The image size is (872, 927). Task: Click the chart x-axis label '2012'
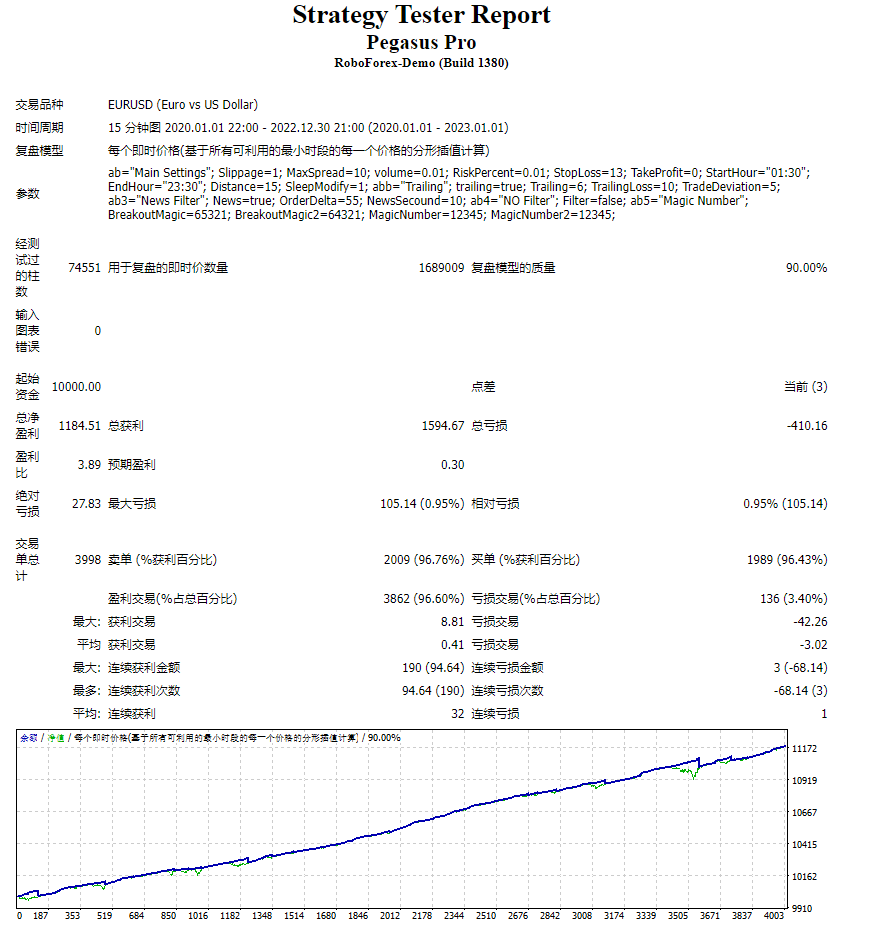click(x=390, y=916)
